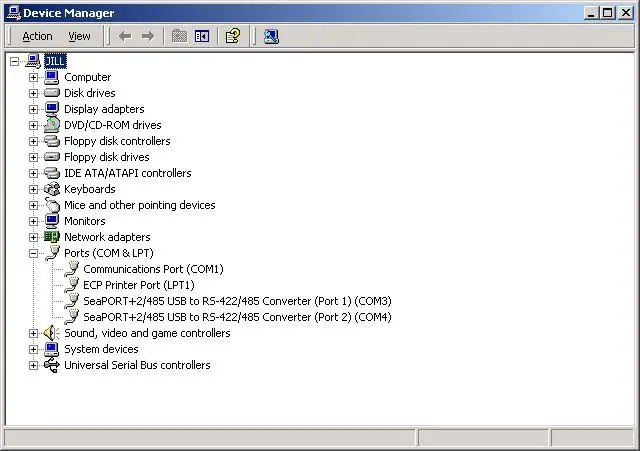The image size is (640, 451).
Task: Expand the Monitors category
Action: (x=33, y=222)
